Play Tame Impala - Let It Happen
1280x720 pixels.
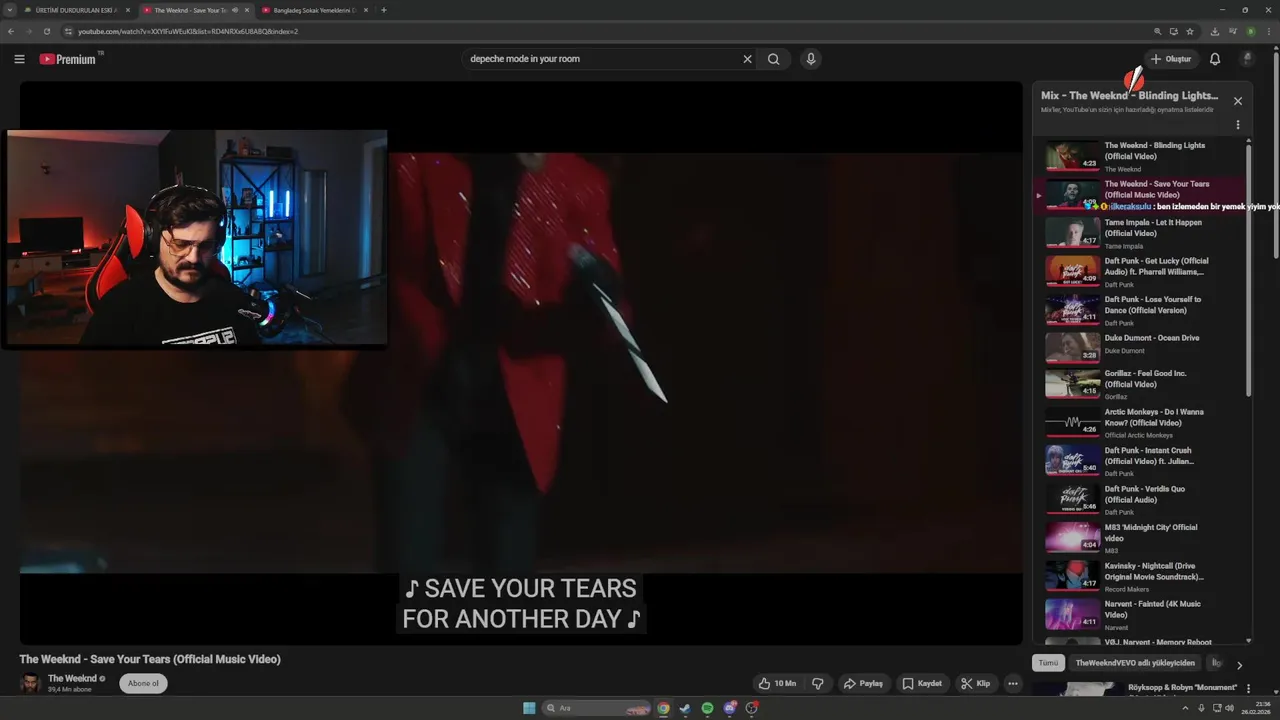click(x=1139, y=233)
